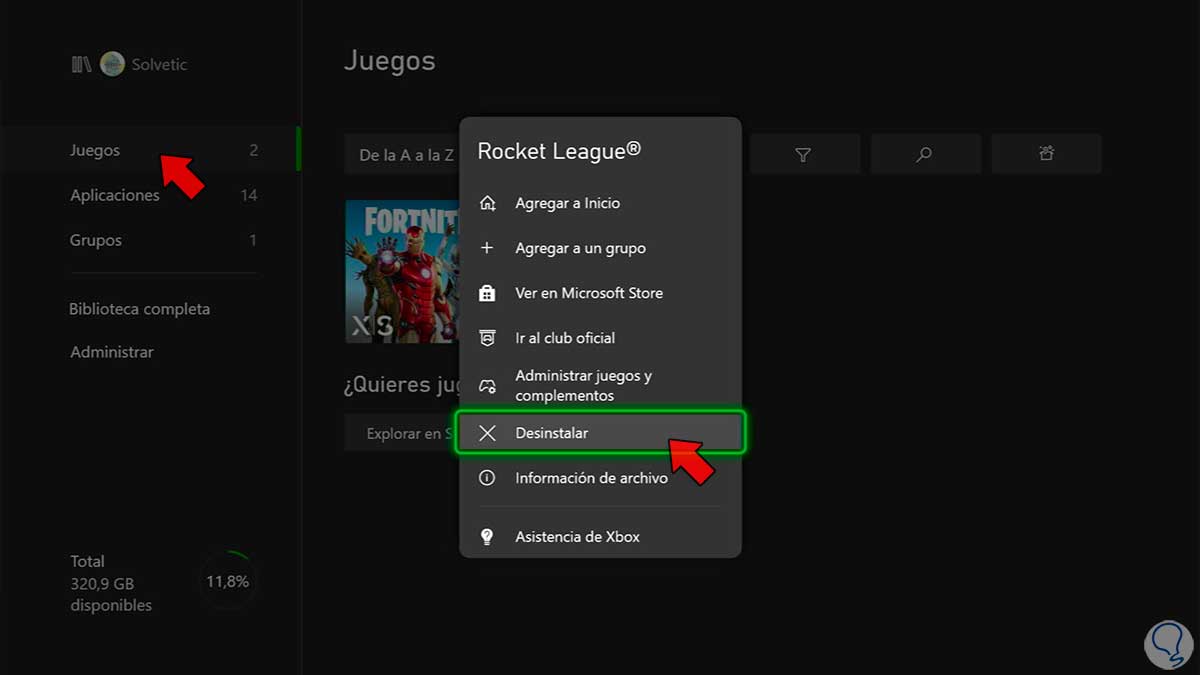Select the Fortnite game tile
The height and width of the screenshot is (675, 1200).
pyautogui.click(x=403, y=271)
